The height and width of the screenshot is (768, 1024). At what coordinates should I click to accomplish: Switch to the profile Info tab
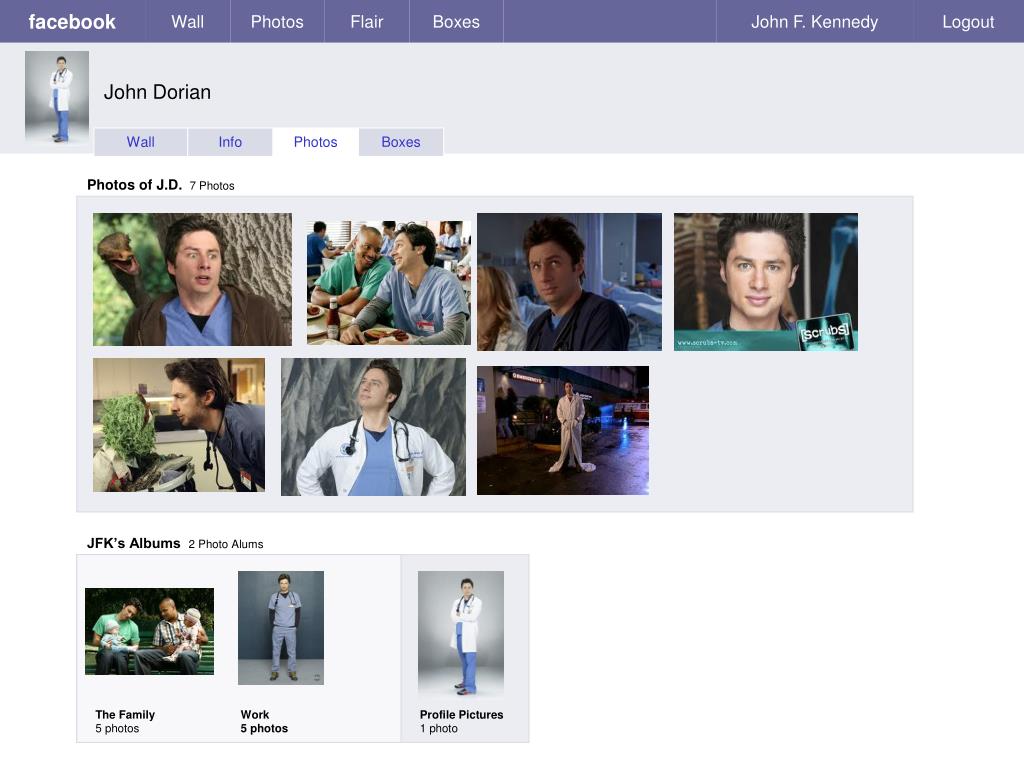[x=230, y=142]
